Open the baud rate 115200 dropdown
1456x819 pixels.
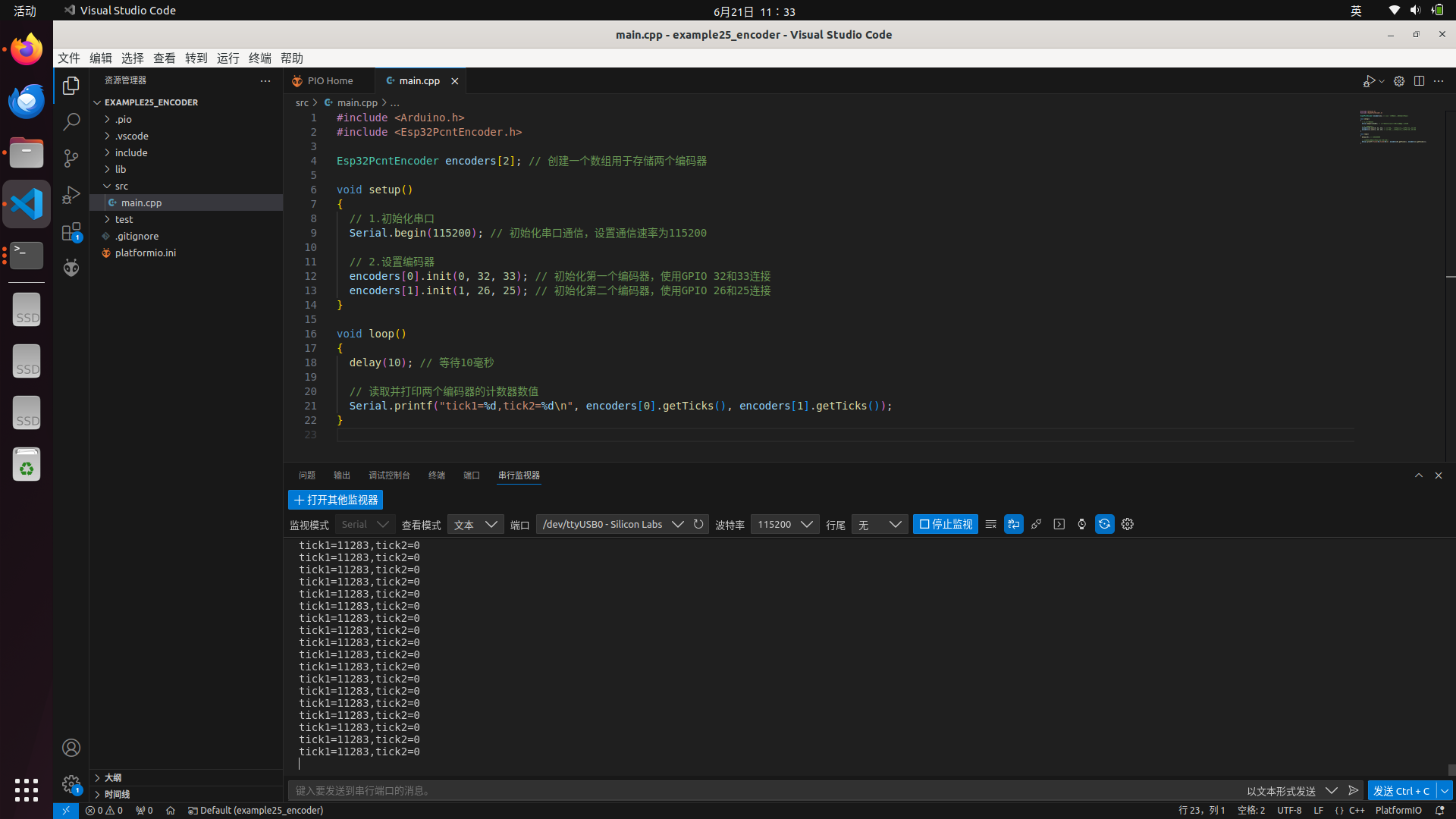pos(785,524)
